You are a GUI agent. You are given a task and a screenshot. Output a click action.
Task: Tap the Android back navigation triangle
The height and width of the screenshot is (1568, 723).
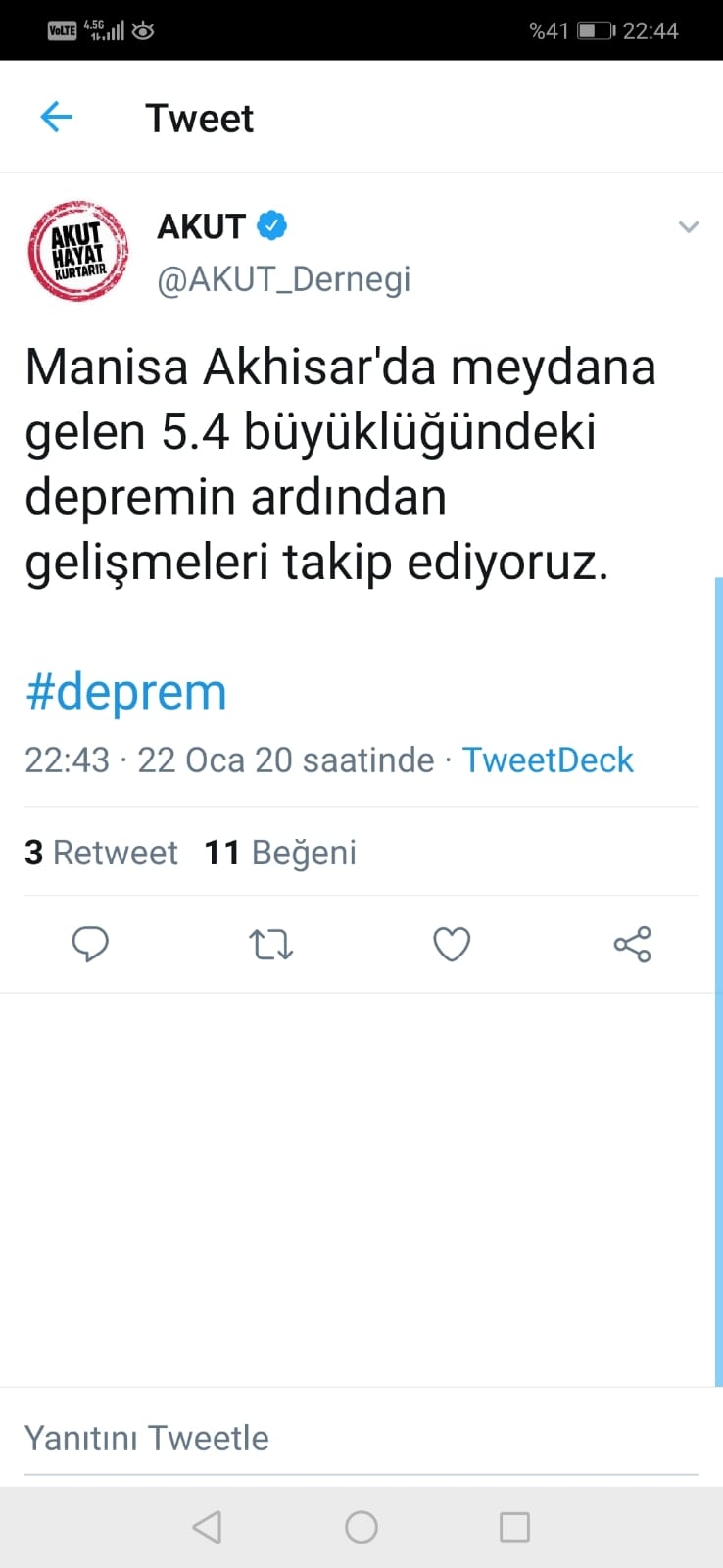(207, 1526)
